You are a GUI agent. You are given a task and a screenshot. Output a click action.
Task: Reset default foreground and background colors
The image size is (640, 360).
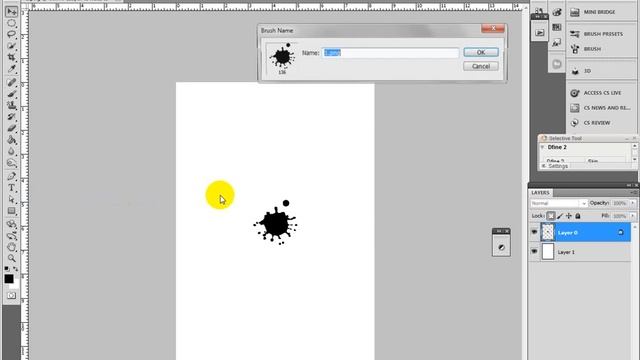pos(7,269)
